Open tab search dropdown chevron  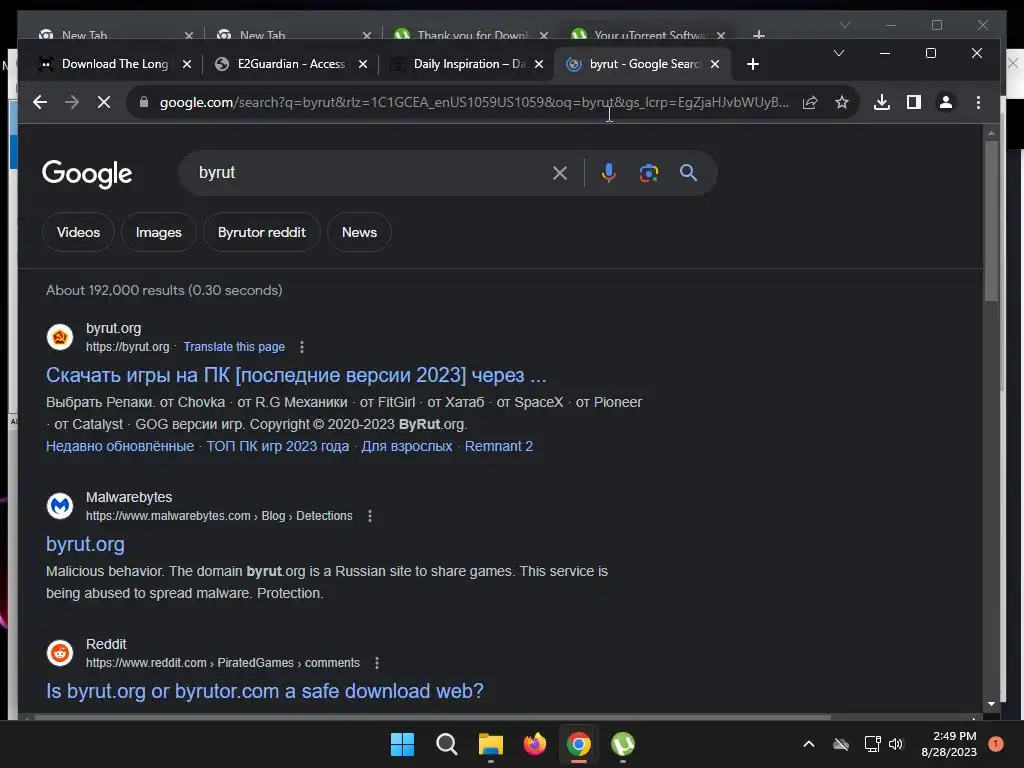tap(839, 53)
